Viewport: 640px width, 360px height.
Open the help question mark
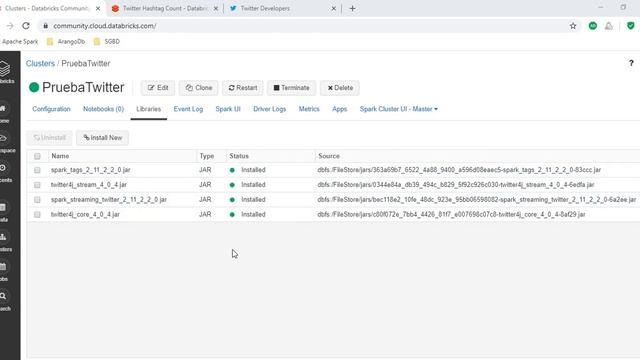point(631,63)
